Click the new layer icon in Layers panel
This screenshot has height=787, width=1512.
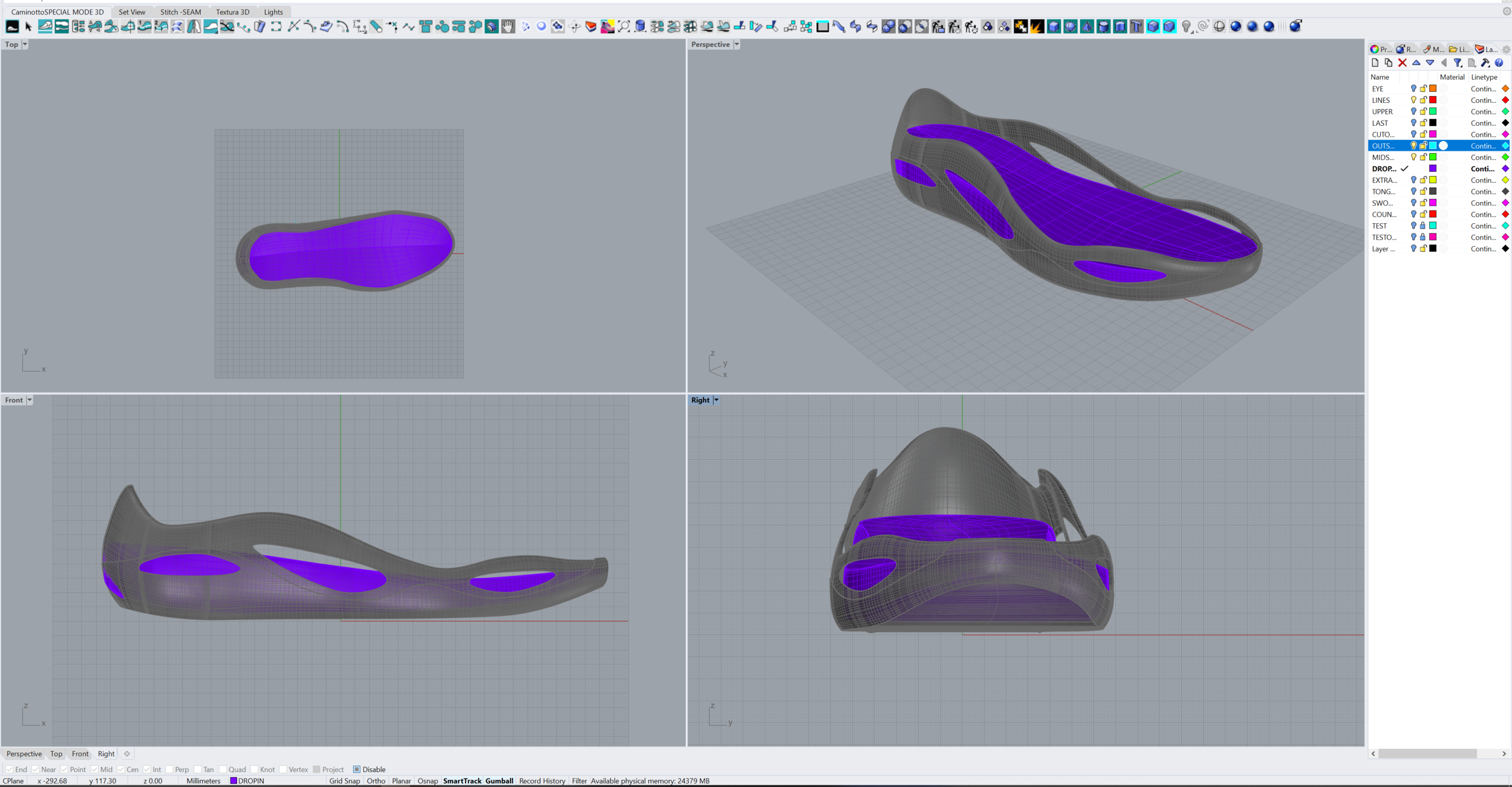coord(1375,63)
